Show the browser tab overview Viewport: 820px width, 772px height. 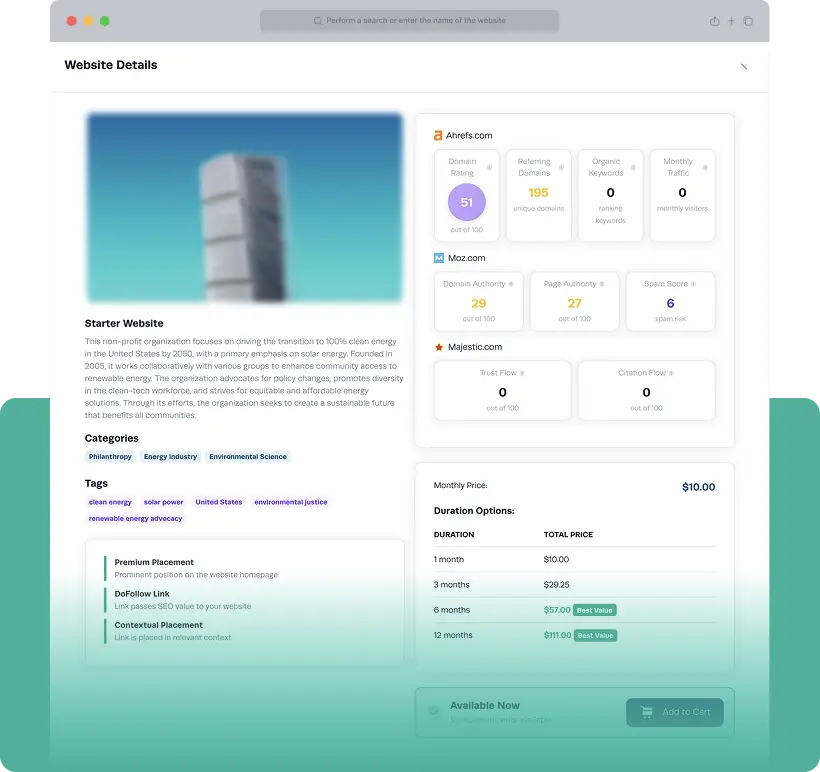click(748, 21)
